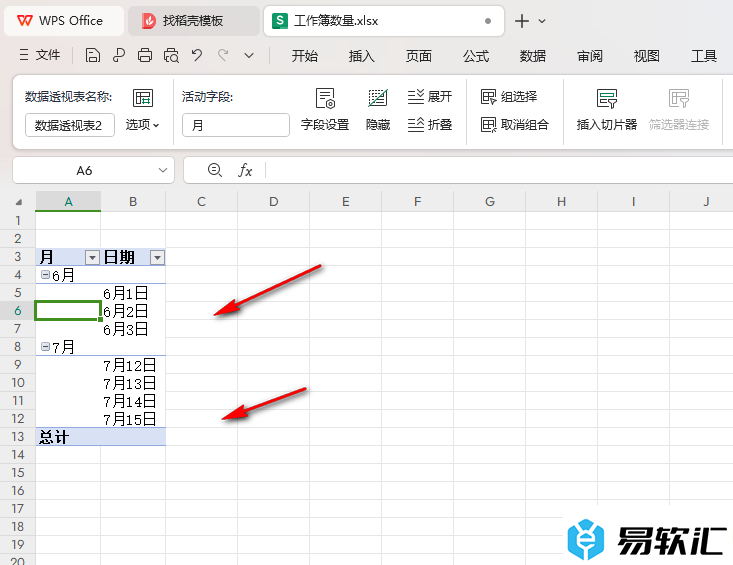
Task: Open the 找稻壳模板 tab
Action: click(x=194, y=21)
